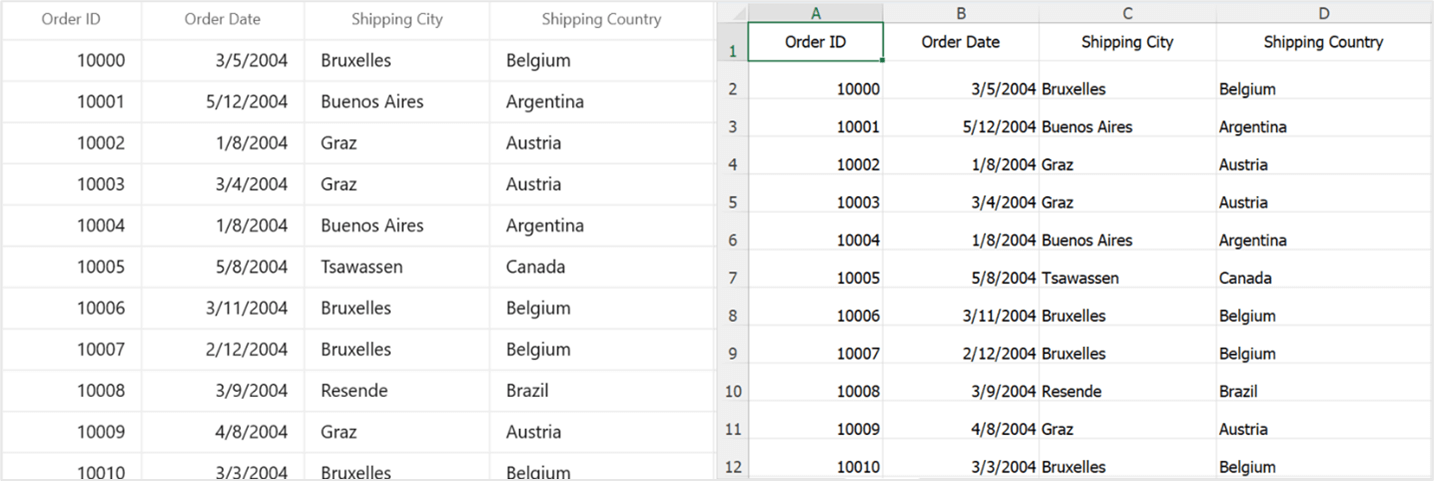The height and width of the screenshot is (481, 1434).
Task: Select column A header in the spreadsheet
Action: [815, 12]
